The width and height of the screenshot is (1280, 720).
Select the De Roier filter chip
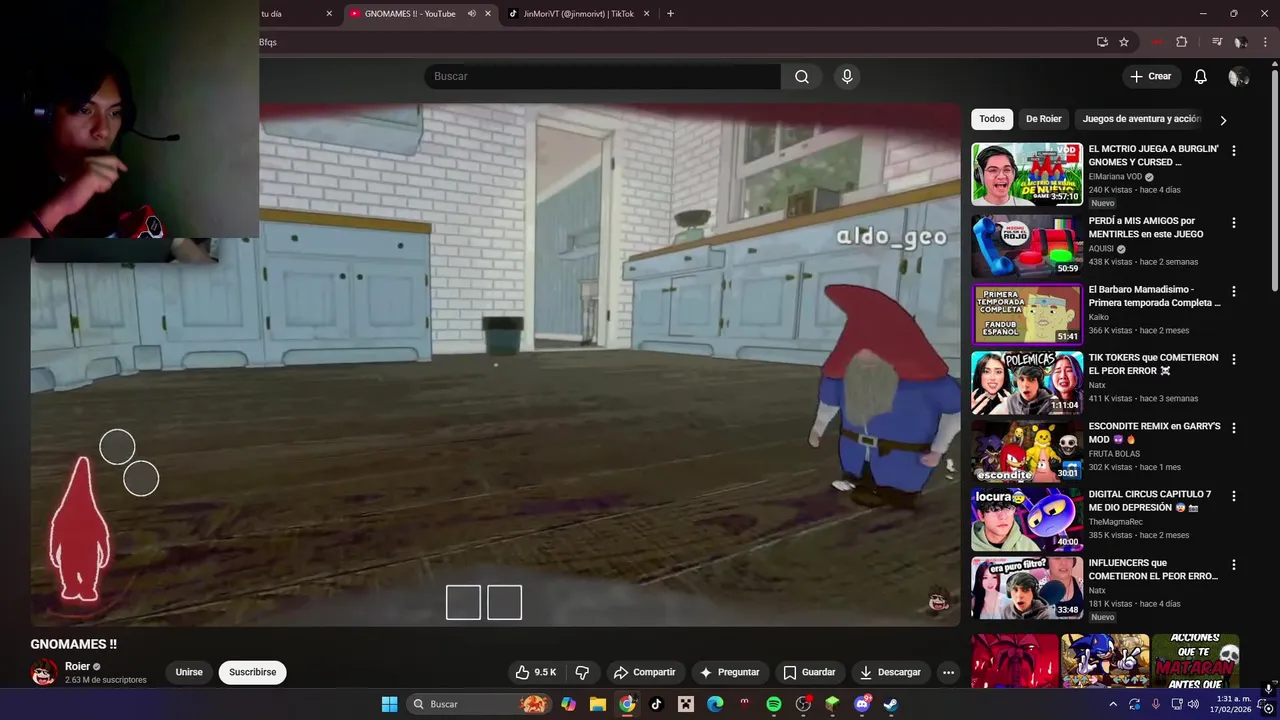coord(1043,119)
